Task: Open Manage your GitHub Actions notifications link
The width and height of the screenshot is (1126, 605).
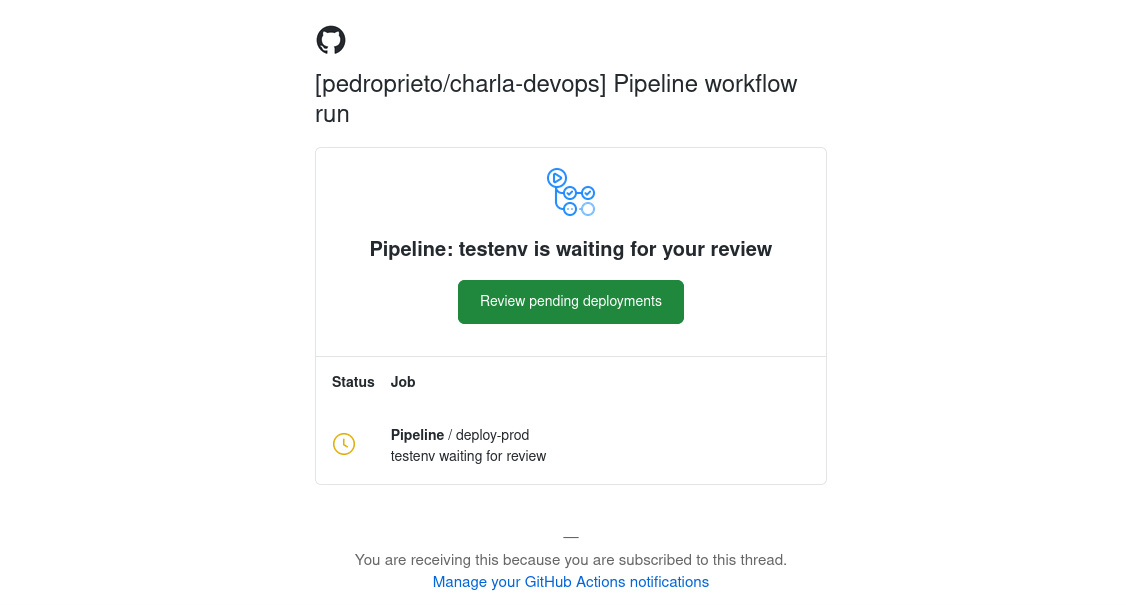Action: (570, 582)
